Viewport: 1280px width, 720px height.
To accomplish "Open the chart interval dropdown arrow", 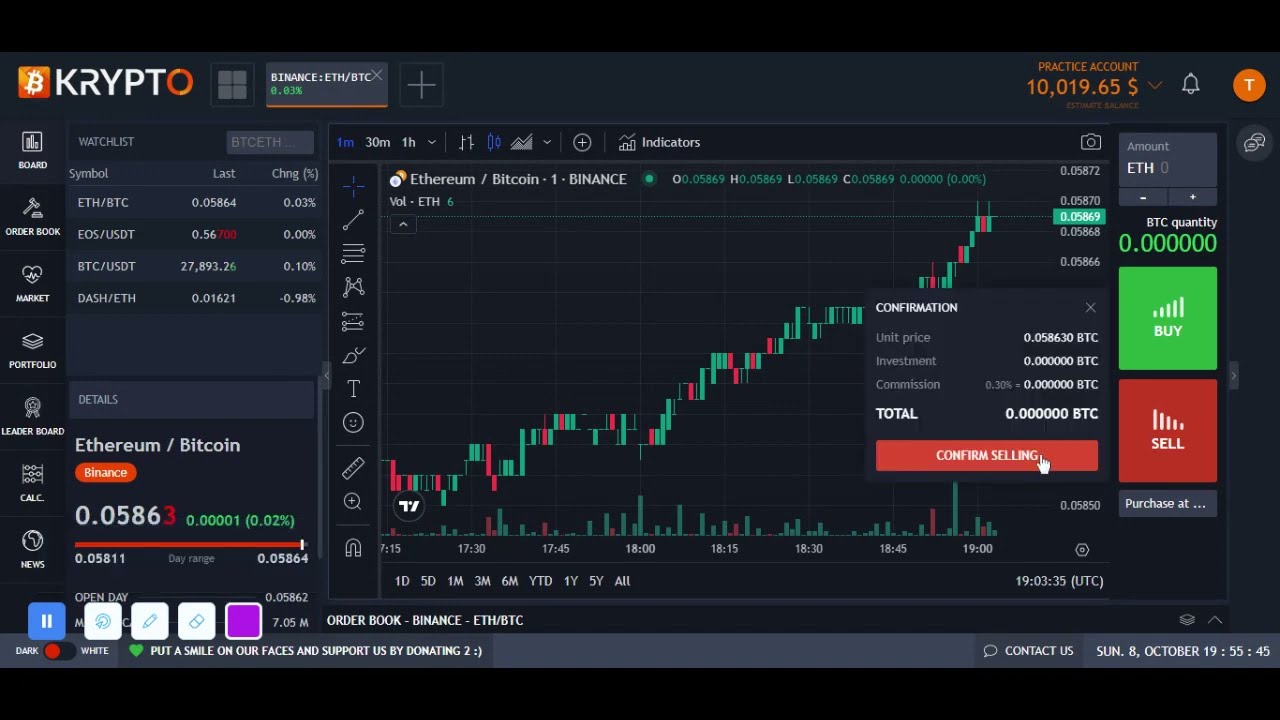I will click(x=432, y=142).
